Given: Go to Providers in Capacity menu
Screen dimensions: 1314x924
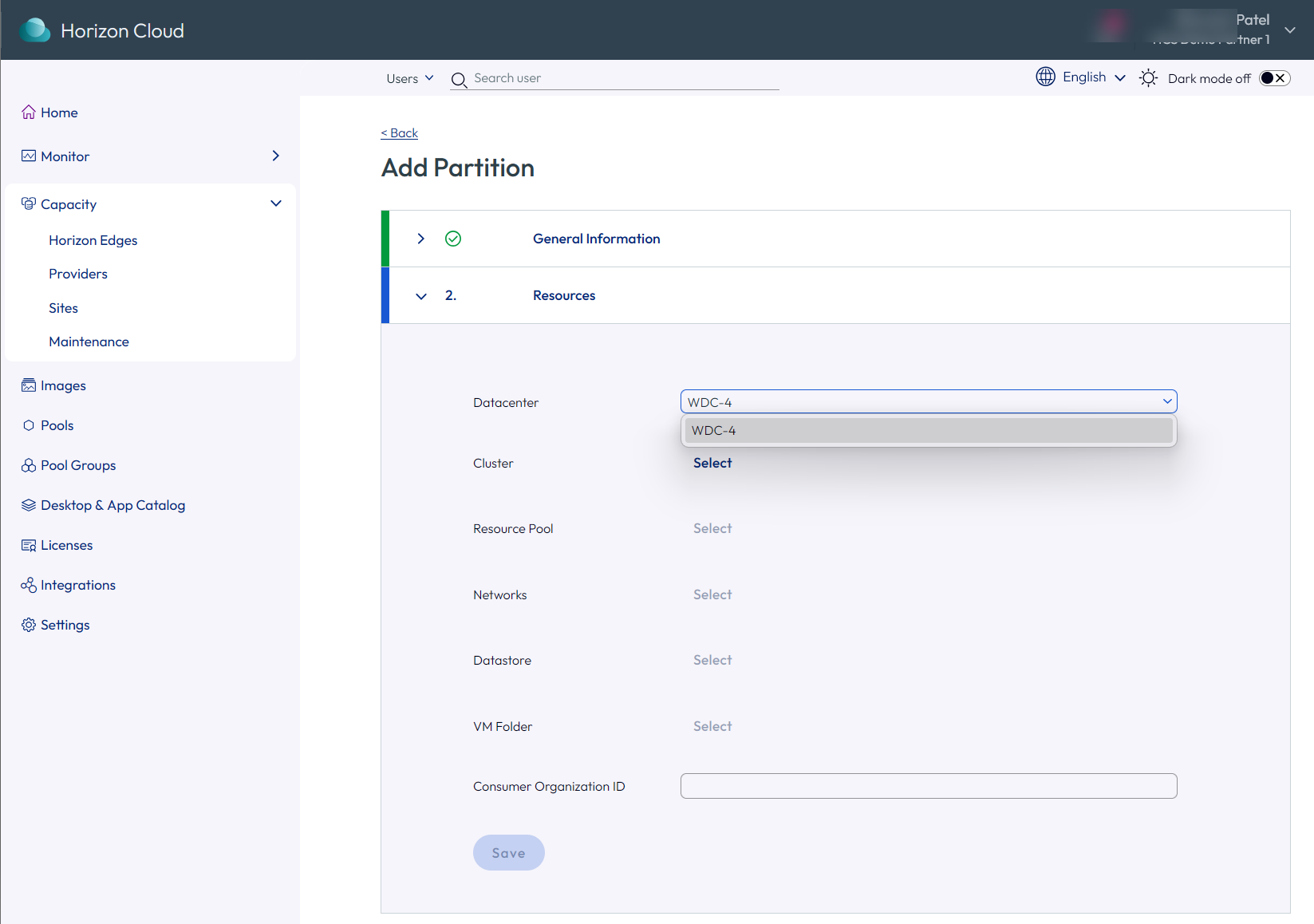Looking at the screenshot, I should click(78, 274).
